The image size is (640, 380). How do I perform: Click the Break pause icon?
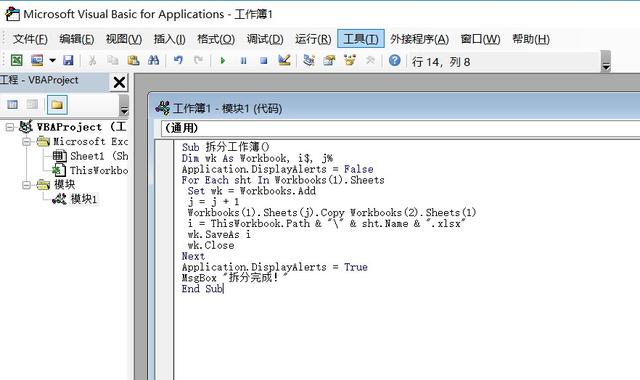(243, 61)
